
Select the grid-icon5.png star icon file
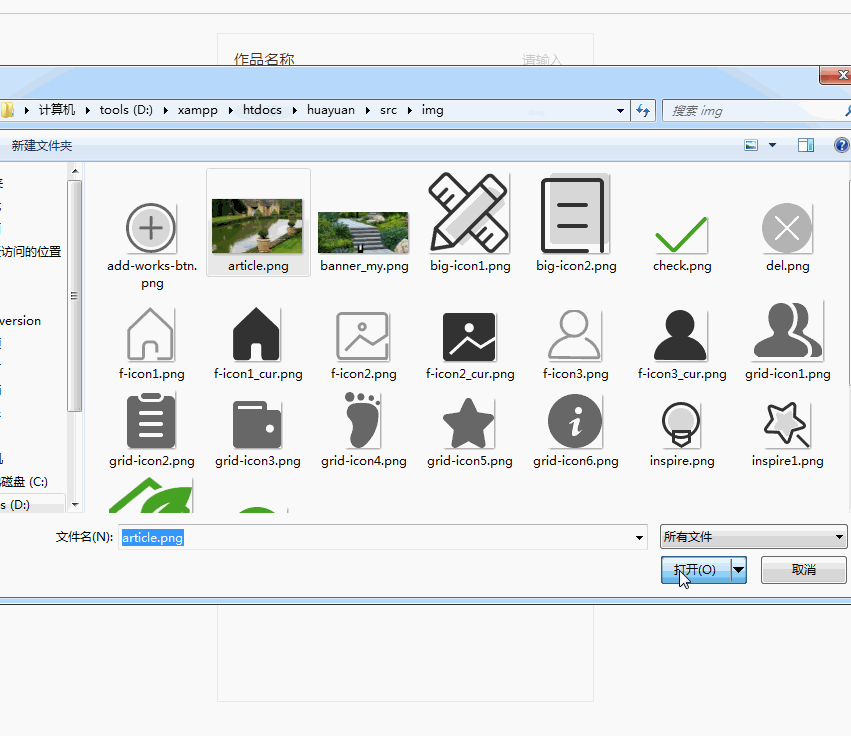pyautogui.click(x=469, y=424)
